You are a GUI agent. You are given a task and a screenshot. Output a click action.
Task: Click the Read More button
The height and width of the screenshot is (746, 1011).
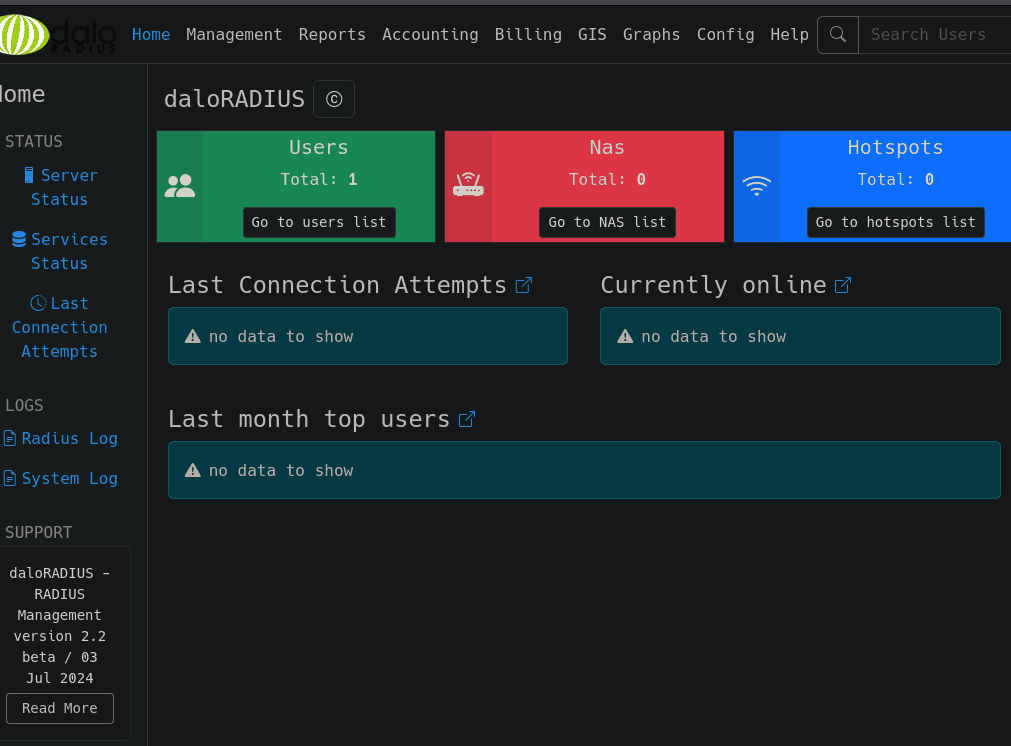tap(60, 708)
